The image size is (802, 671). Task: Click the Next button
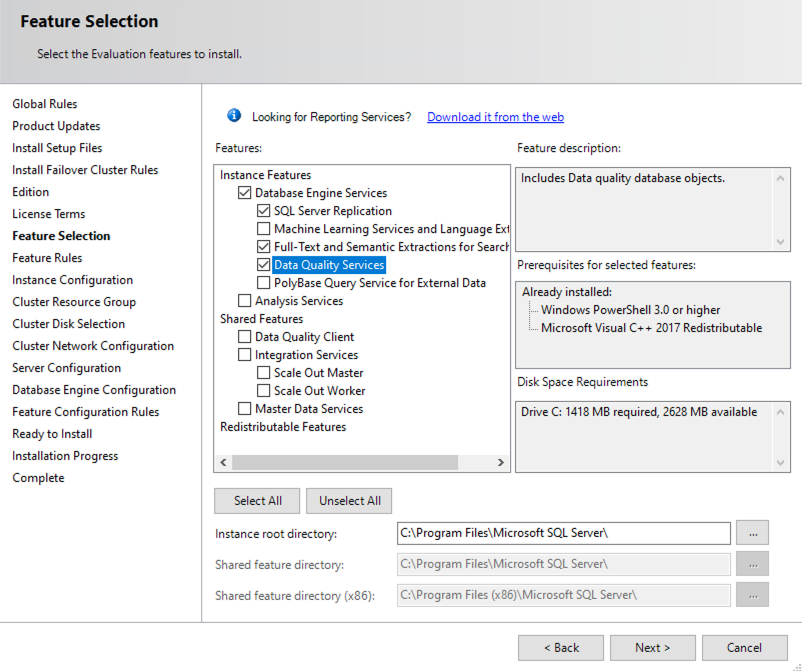pyautogui.click(x=653, y=648)
